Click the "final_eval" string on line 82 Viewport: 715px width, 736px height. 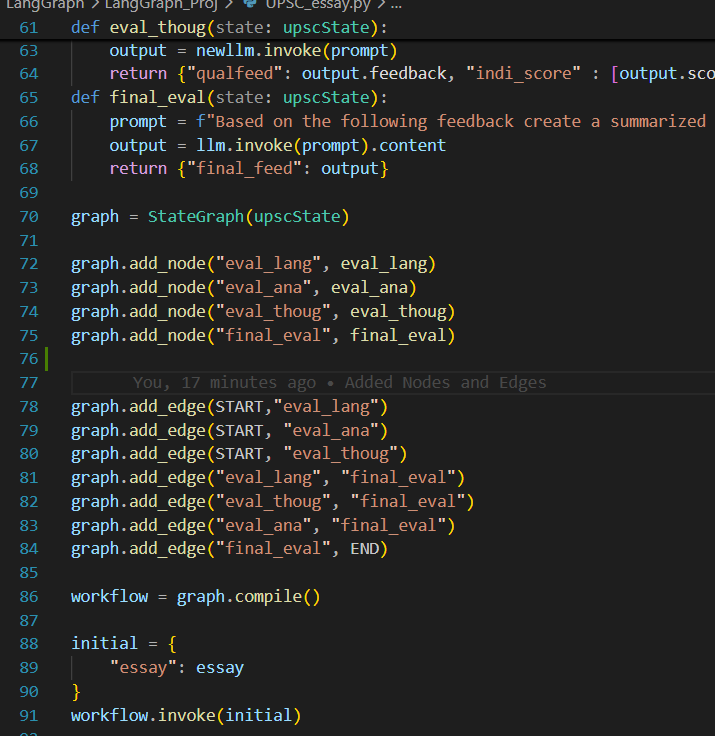point(408,502)
